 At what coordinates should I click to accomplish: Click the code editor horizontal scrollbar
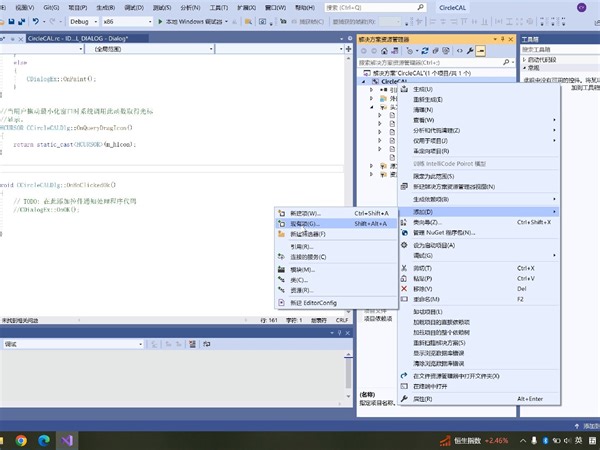[165, 320]
